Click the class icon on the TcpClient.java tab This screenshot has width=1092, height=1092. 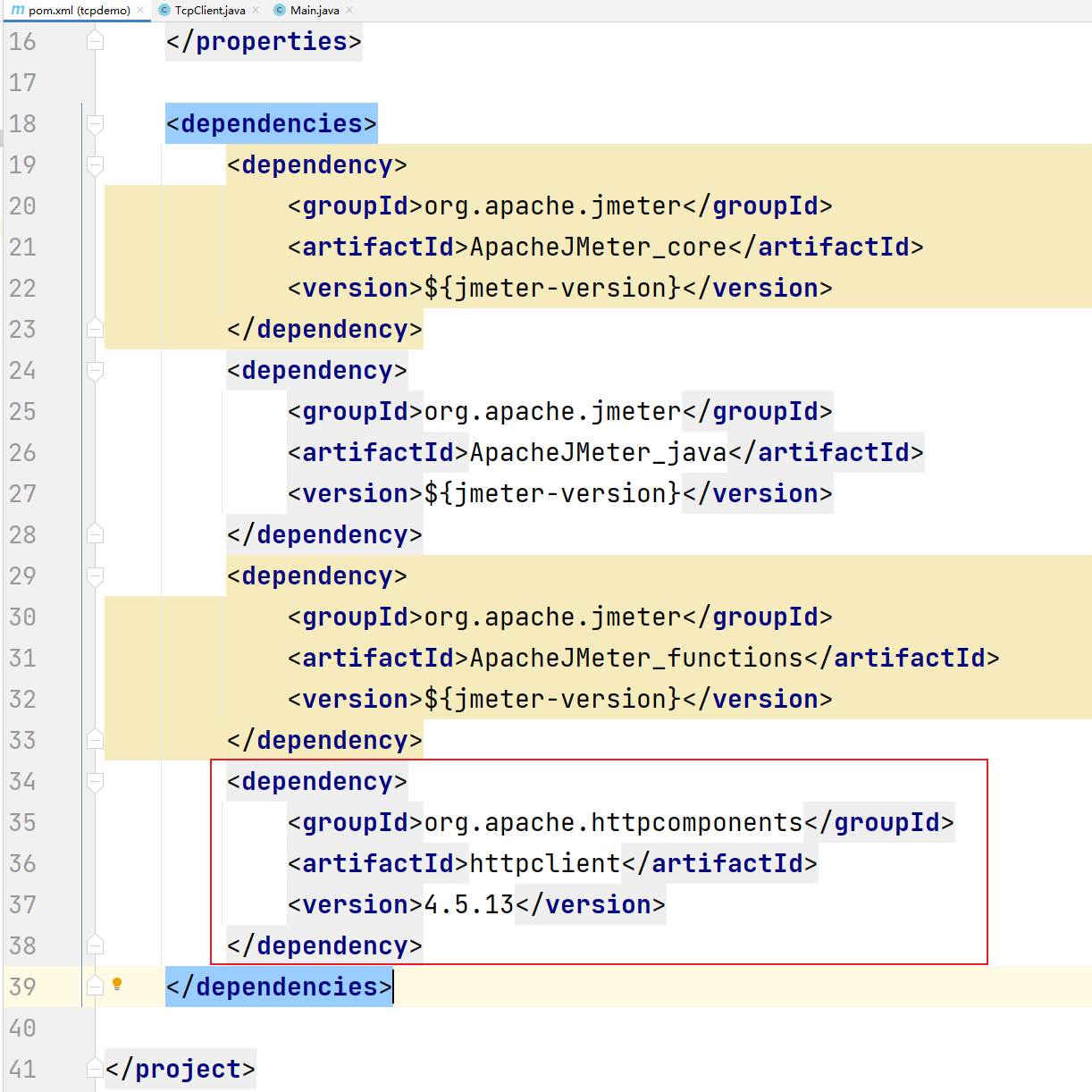(164, 10)
